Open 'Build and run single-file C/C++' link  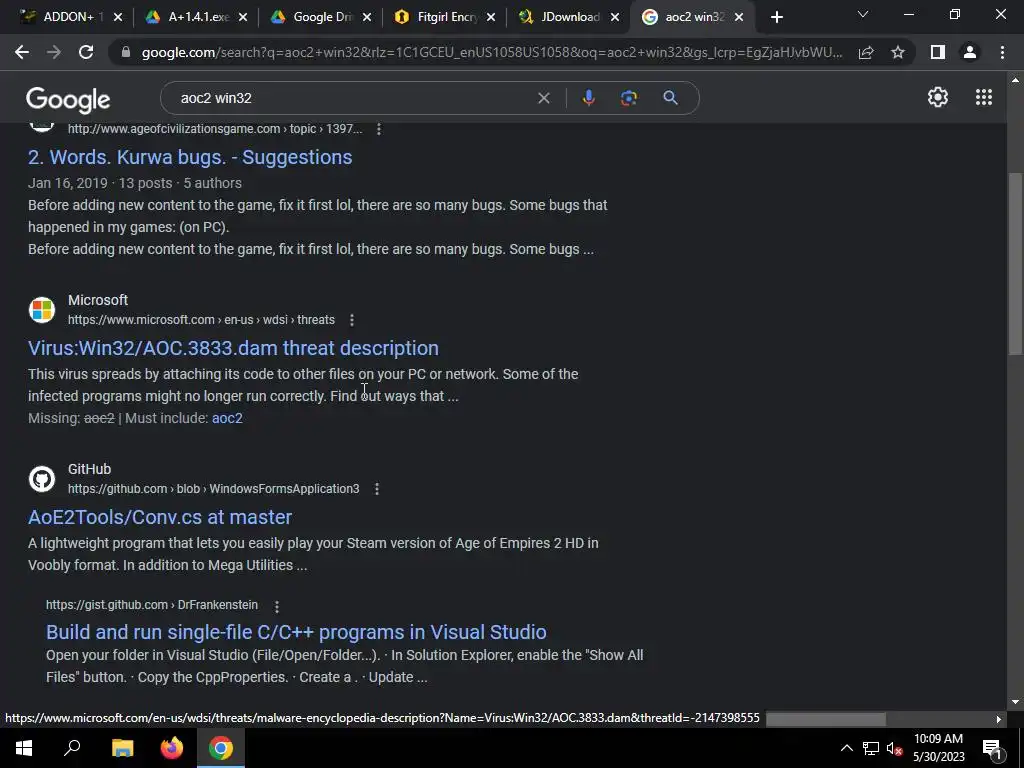tap(296, 632)
